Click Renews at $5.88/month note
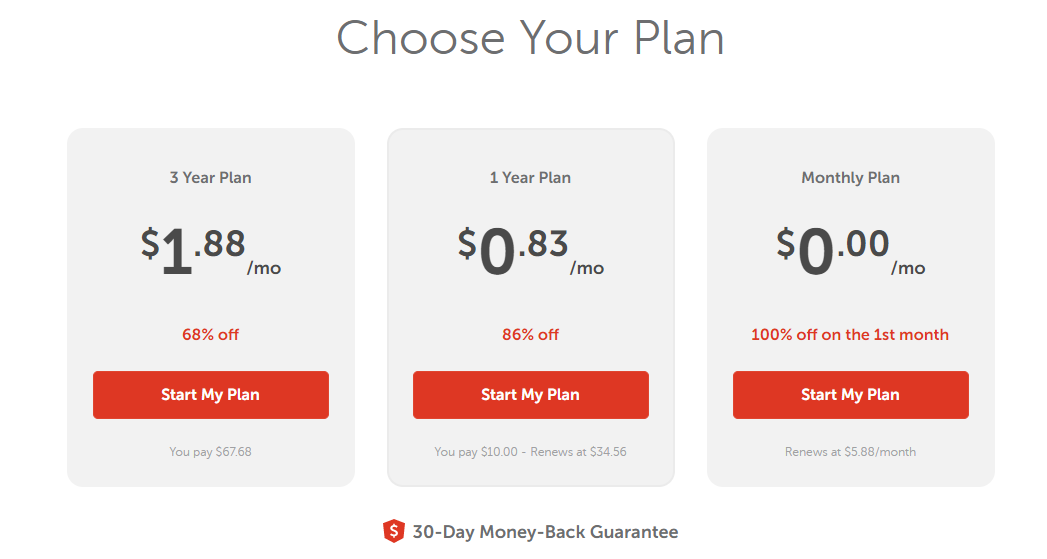 click(x=850, y=451)
